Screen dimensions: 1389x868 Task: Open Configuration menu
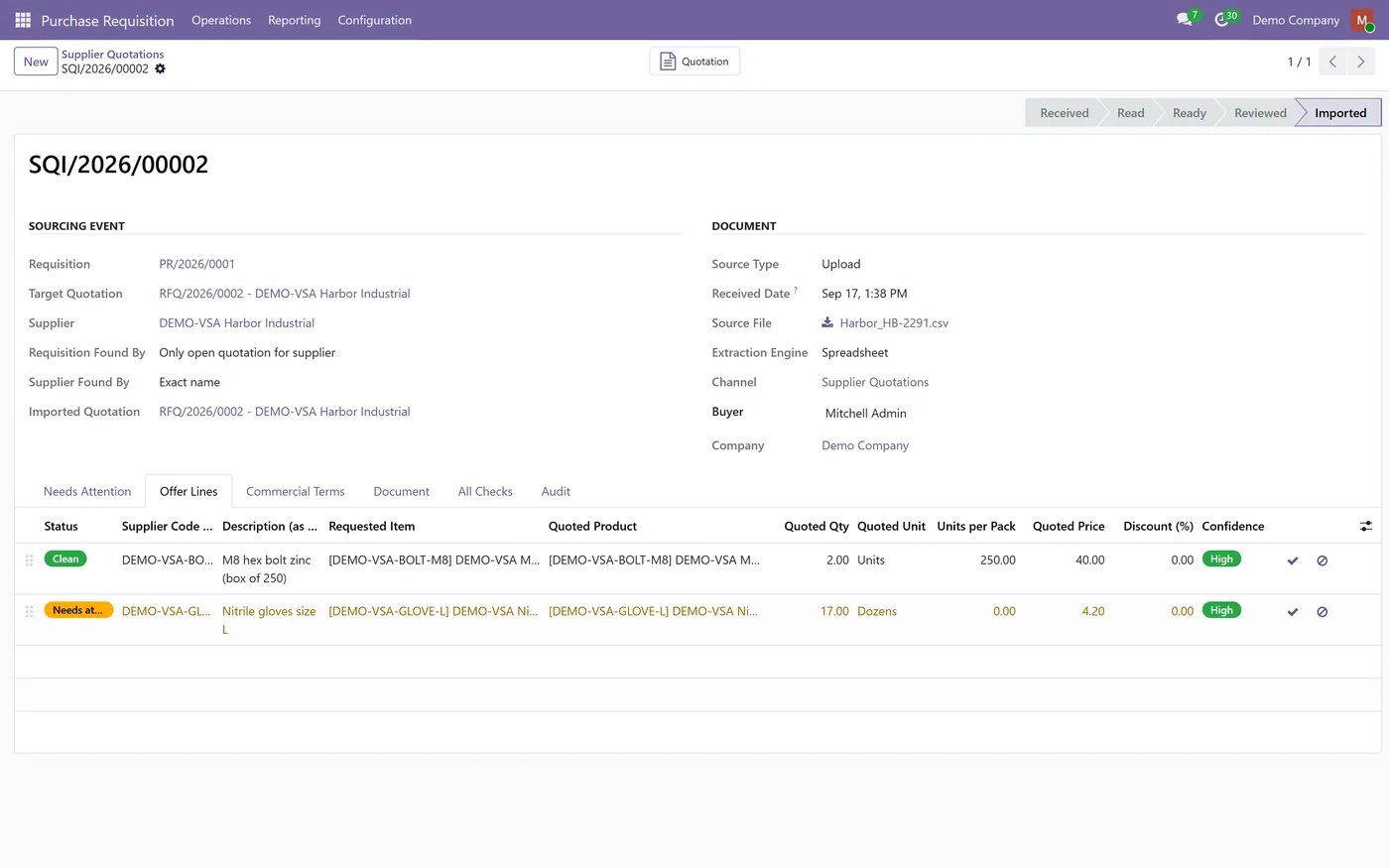[x=375, y=20]
